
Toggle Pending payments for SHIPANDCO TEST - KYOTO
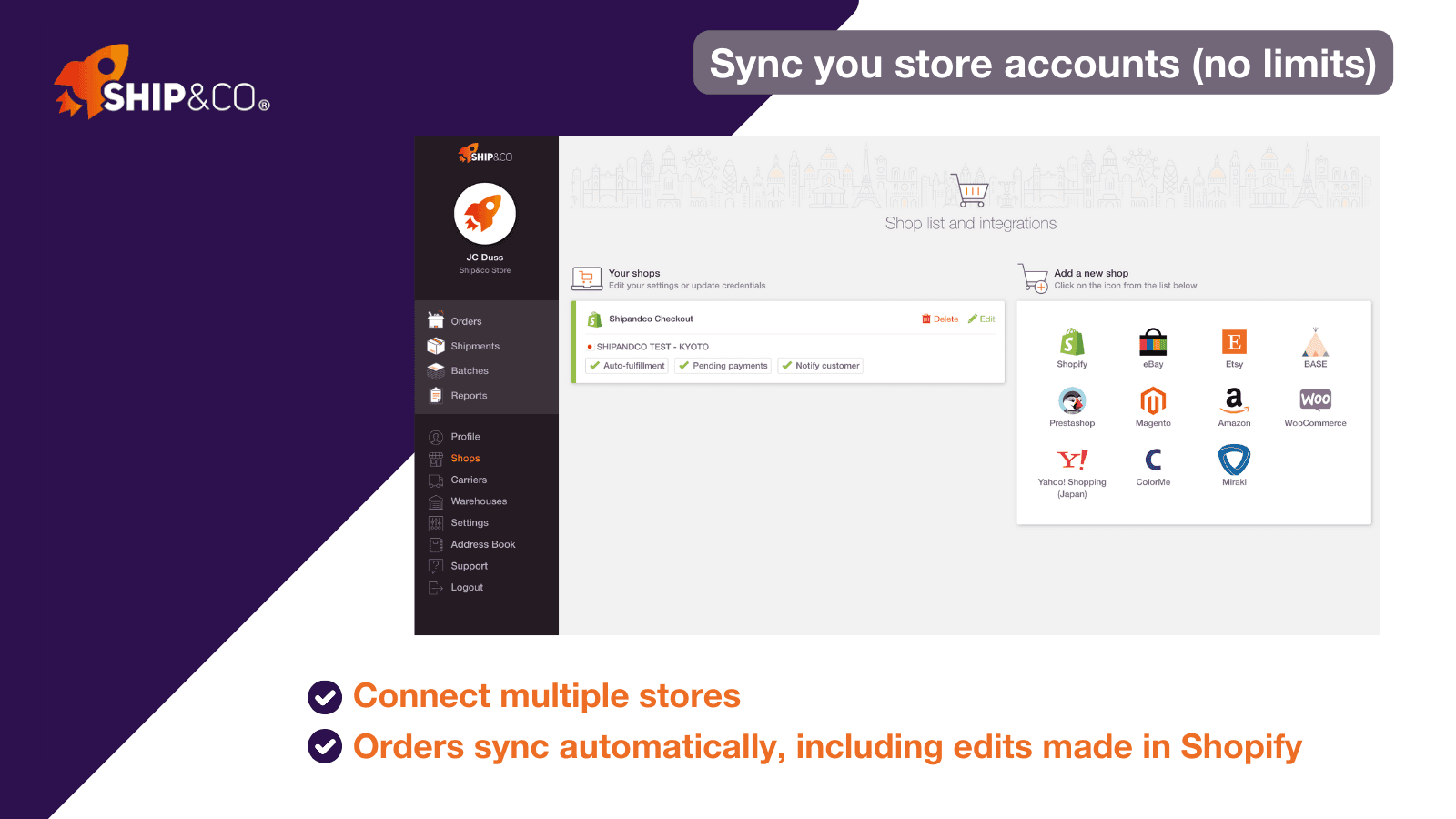click(x=723, y=365)
